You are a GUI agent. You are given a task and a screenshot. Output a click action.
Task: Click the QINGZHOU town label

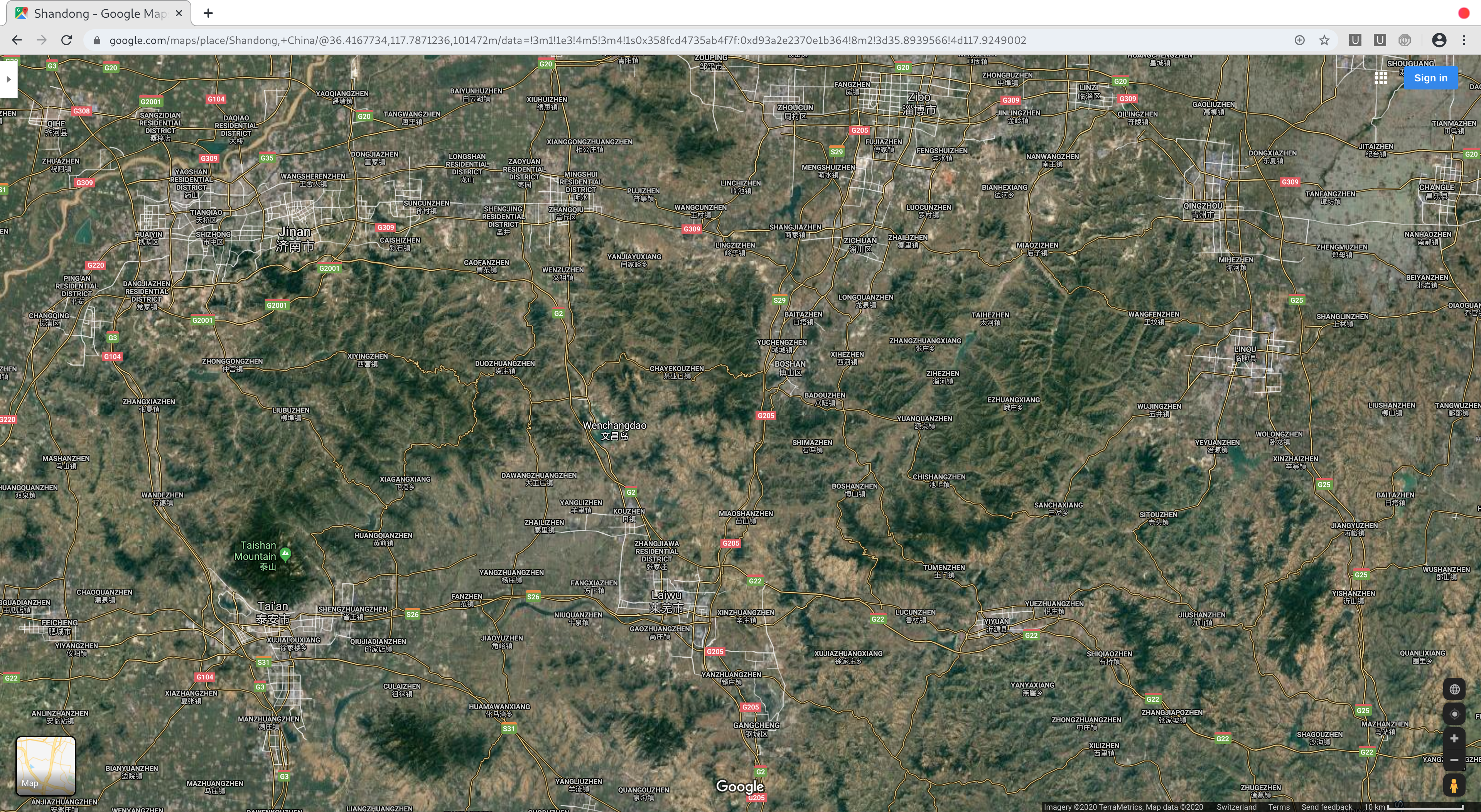[1203, 210]
